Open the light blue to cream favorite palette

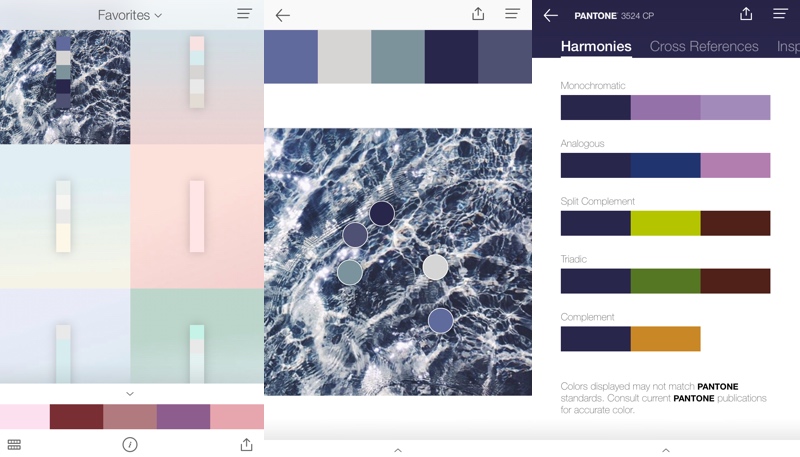65,216
